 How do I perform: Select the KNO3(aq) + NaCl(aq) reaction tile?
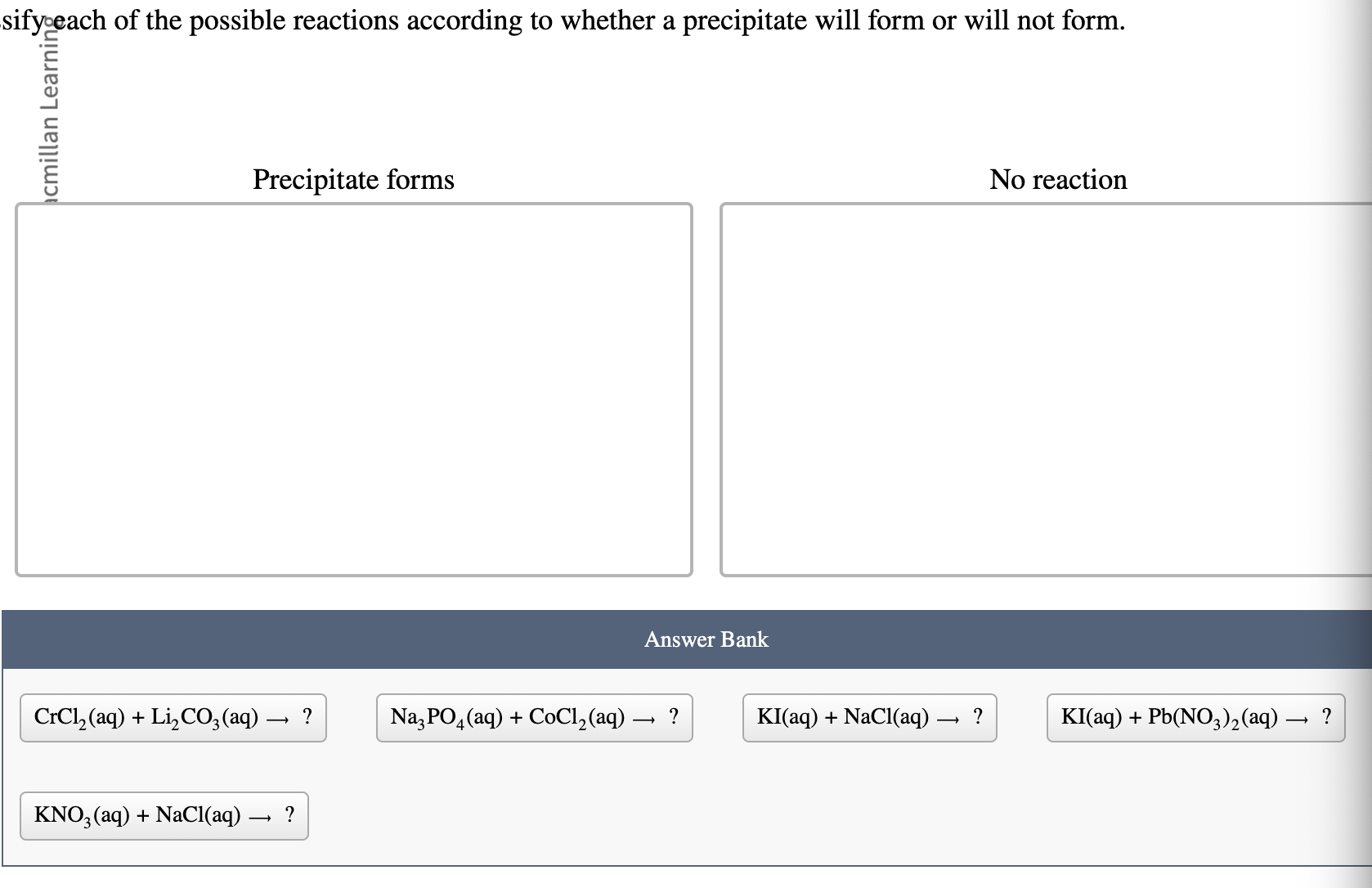point(163,815)
